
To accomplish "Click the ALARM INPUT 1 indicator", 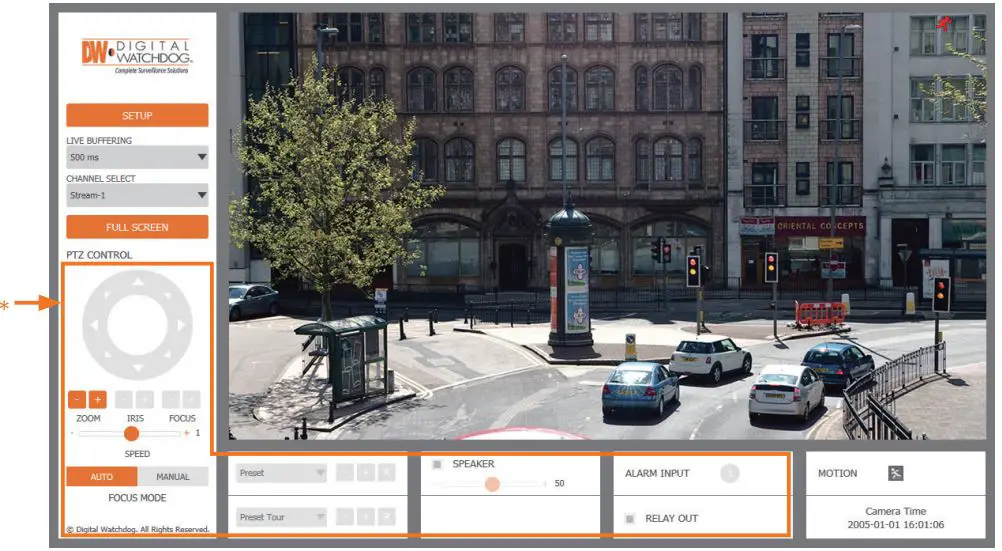I will click(730, 473).
